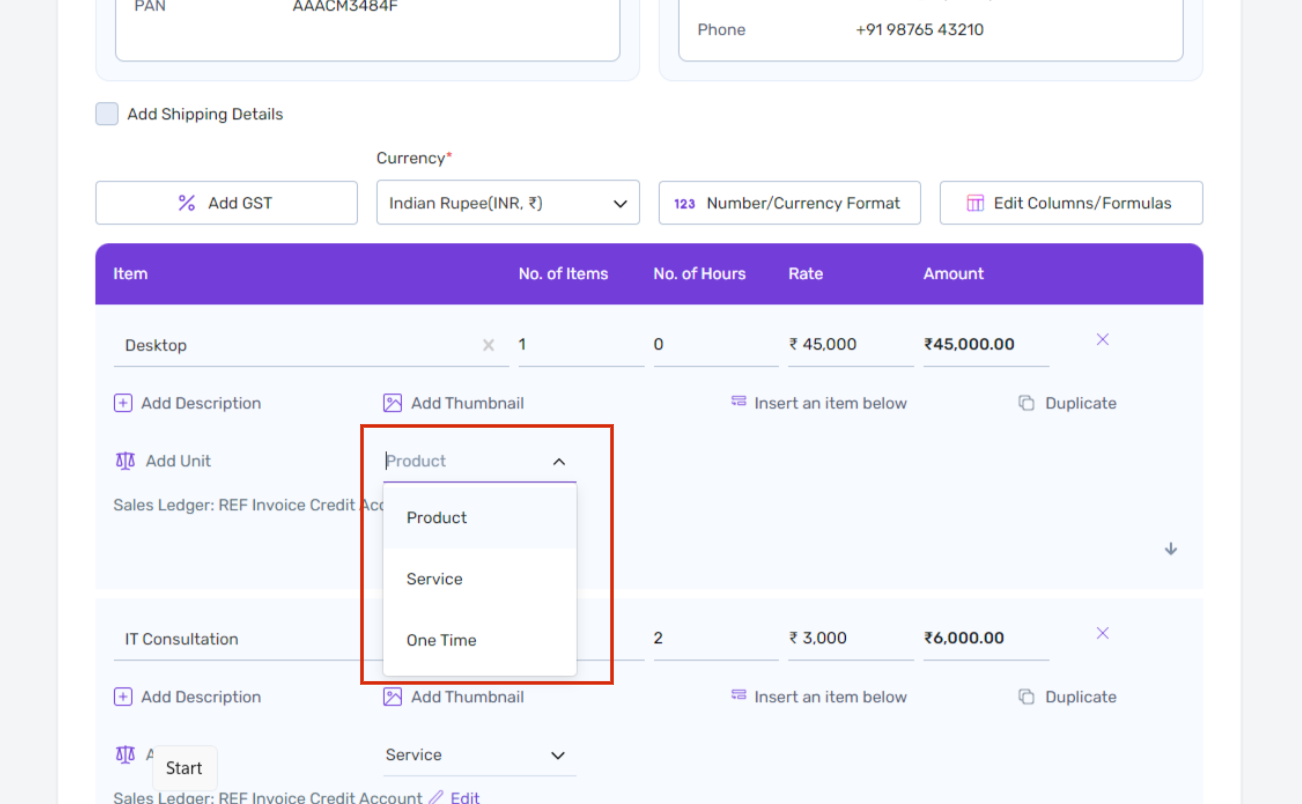Screen dimensions: 1302x804
Task: Click IT Consultation hours field showing 2
Action: pos(716,639)
